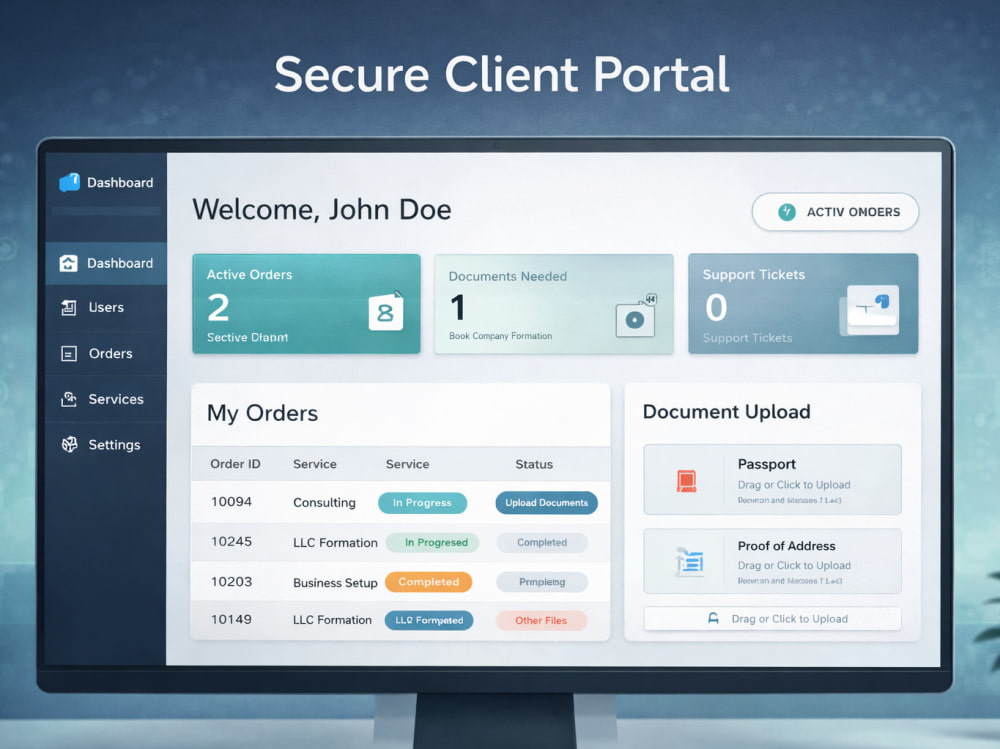Click the ACTIV ONOERS button
1000x749 pixels.
835,212
